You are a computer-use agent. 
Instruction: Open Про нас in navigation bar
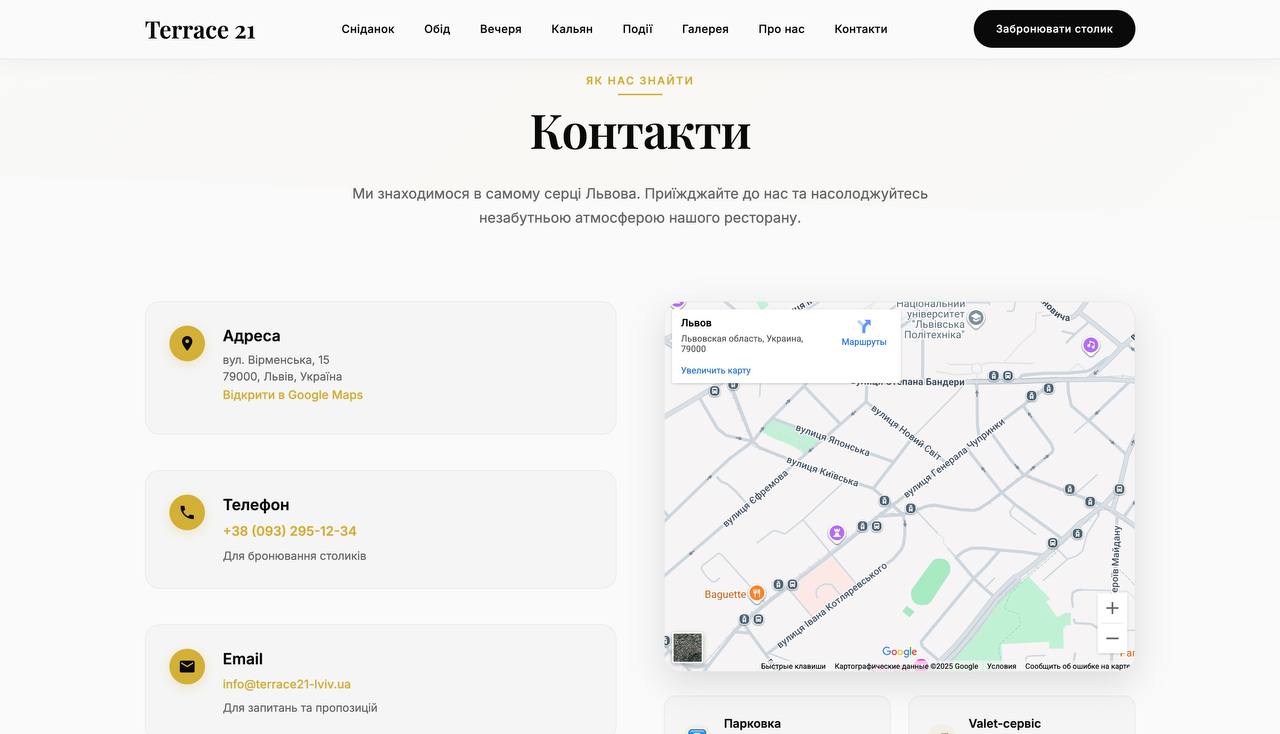[x=781, y=29]
